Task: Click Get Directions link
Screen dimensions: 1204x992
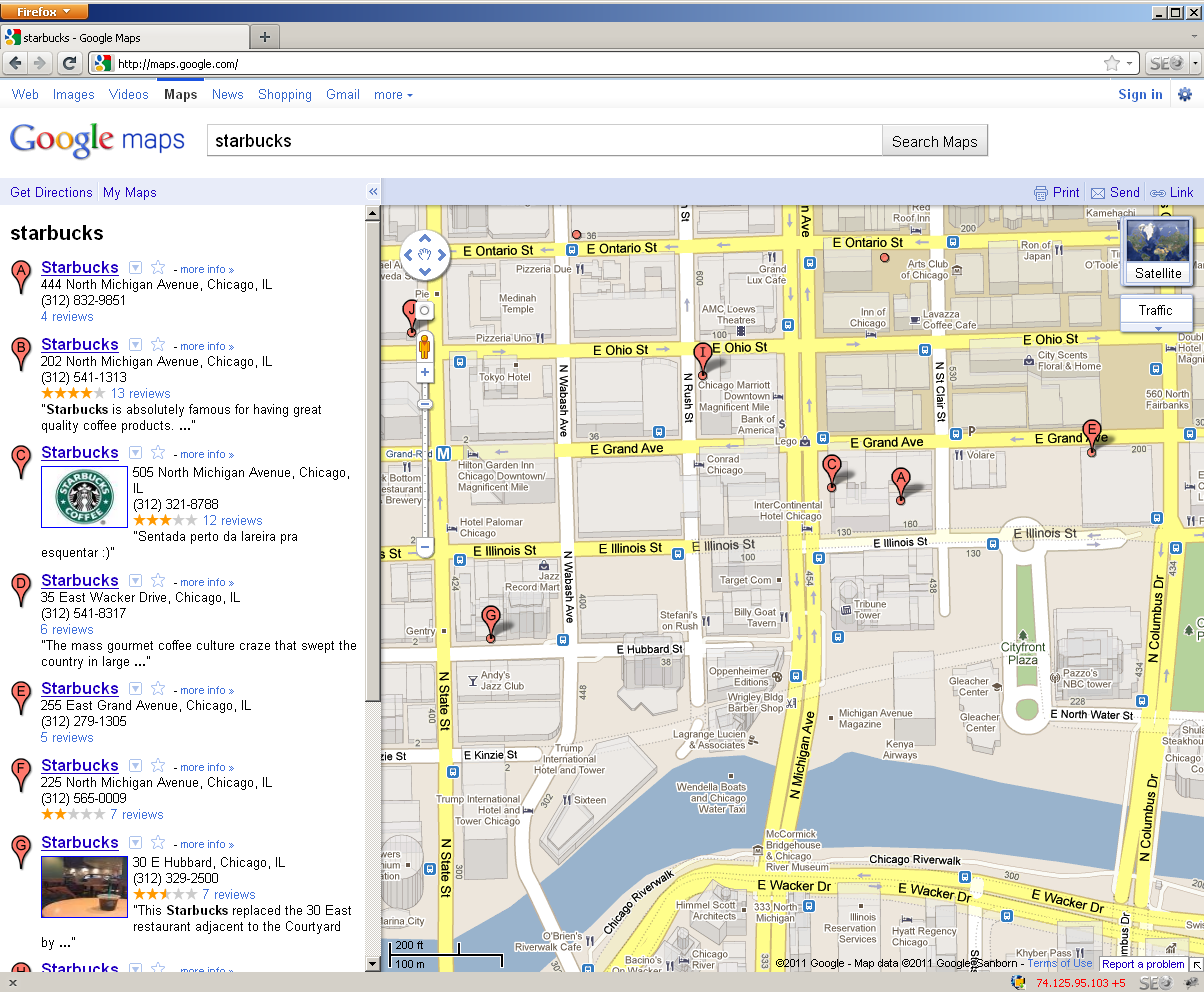Action: coord(51,192)
